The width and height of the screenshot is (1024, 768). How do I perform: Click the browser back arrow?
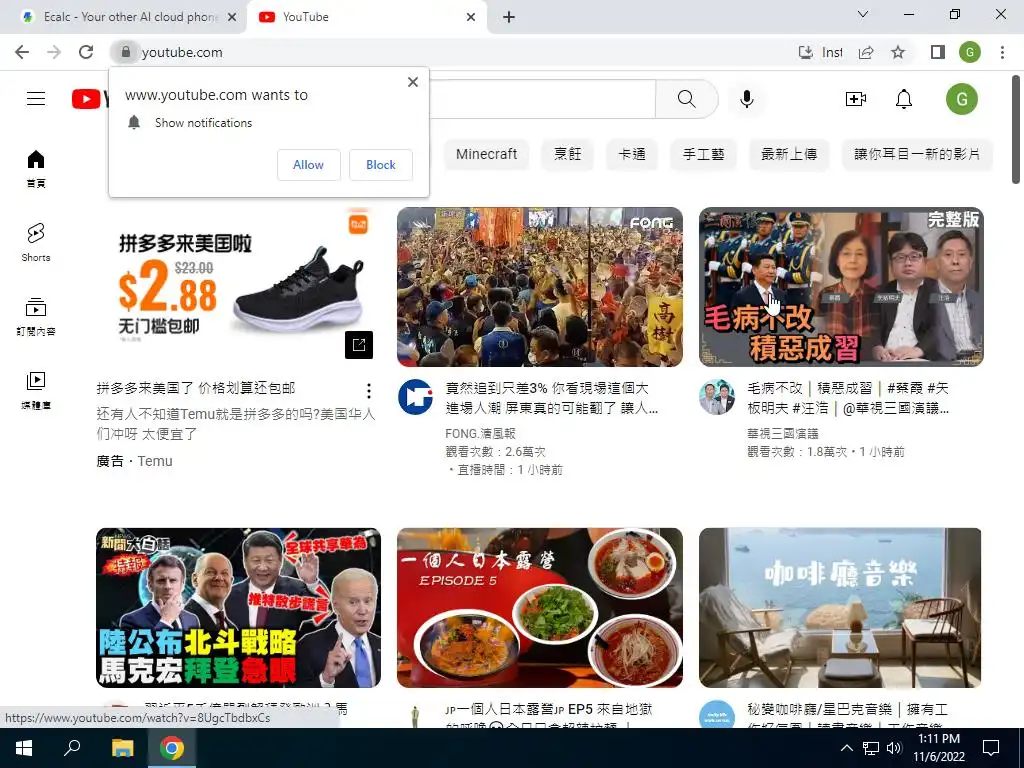[x=22, y=52]
